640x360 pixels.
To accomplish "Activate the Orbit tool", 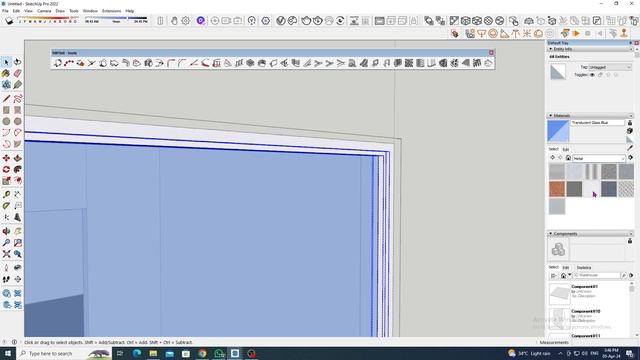I will pos(6,231).
